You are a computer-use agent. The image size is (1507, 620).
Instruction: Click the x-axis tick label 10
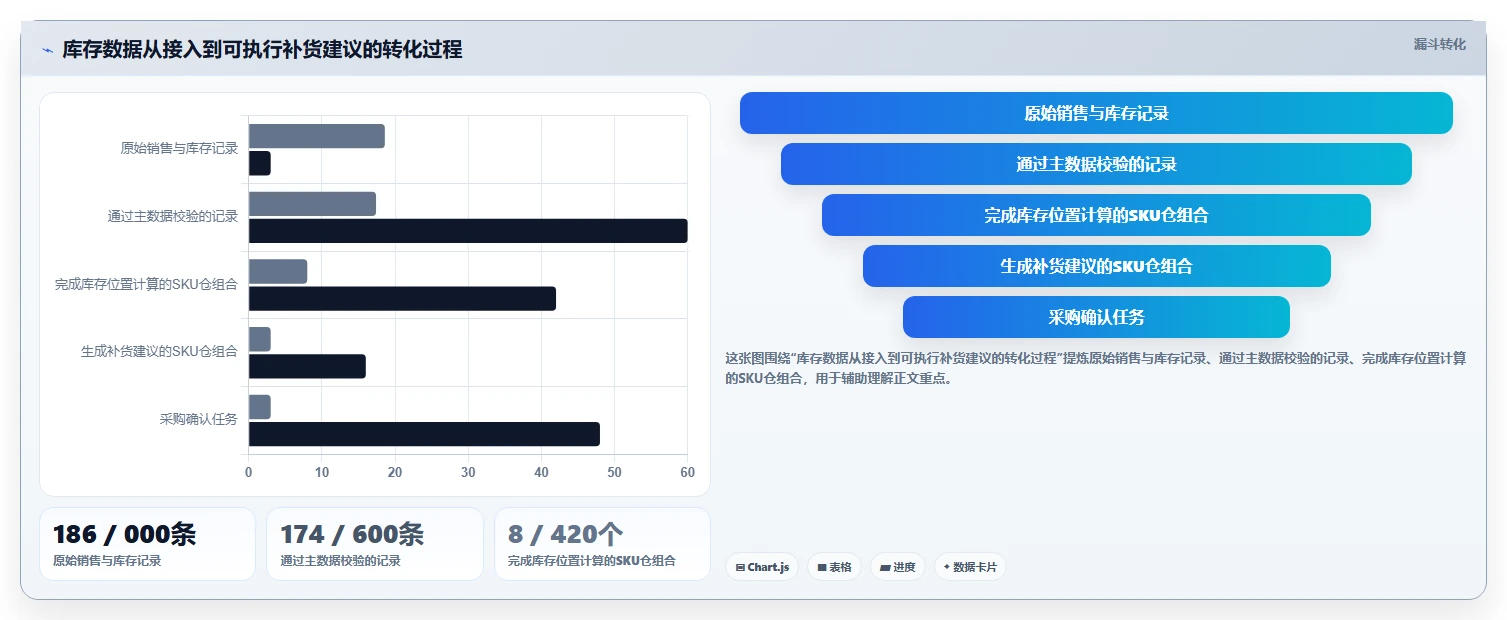[322, 472]
